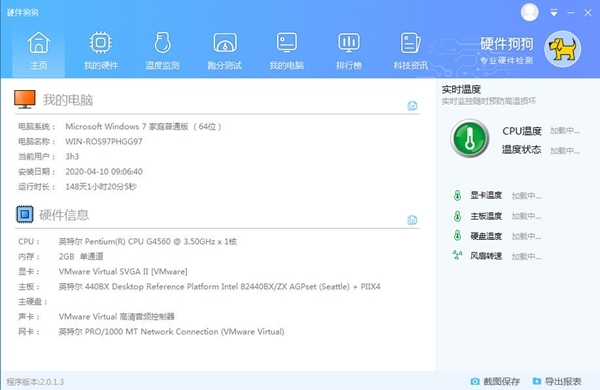
Task: Select the Pentium G4560 CPU text
Action: click(148, 242)
